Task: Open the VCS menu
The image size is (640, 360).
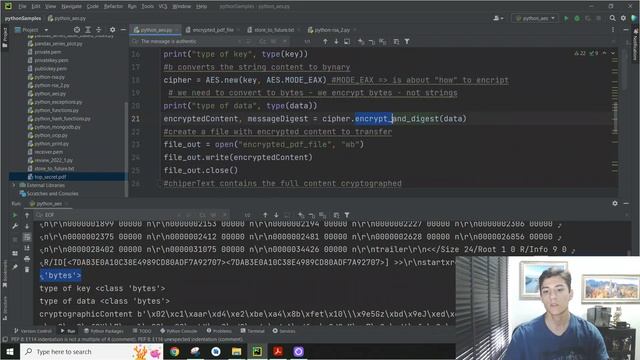Action: pyautogui.click(x=163, y=7)
